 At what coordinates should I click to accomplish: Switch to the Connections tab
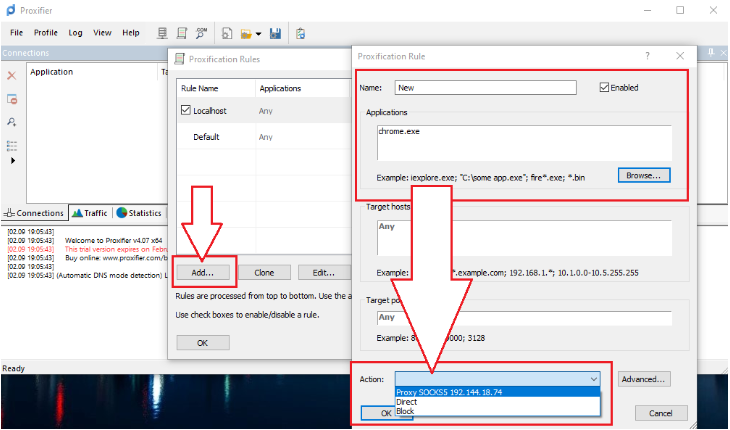click(x=34, y=213)
